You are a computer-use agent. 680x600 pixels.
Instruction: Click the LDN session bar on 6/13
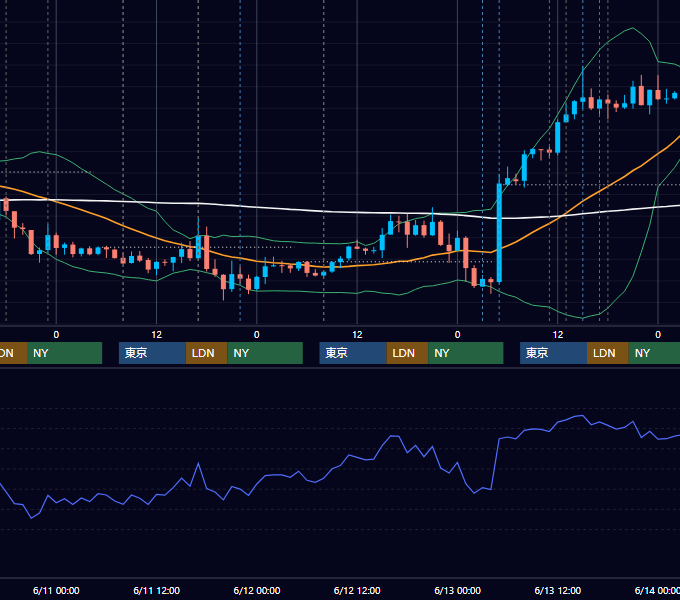coord(608,353)
